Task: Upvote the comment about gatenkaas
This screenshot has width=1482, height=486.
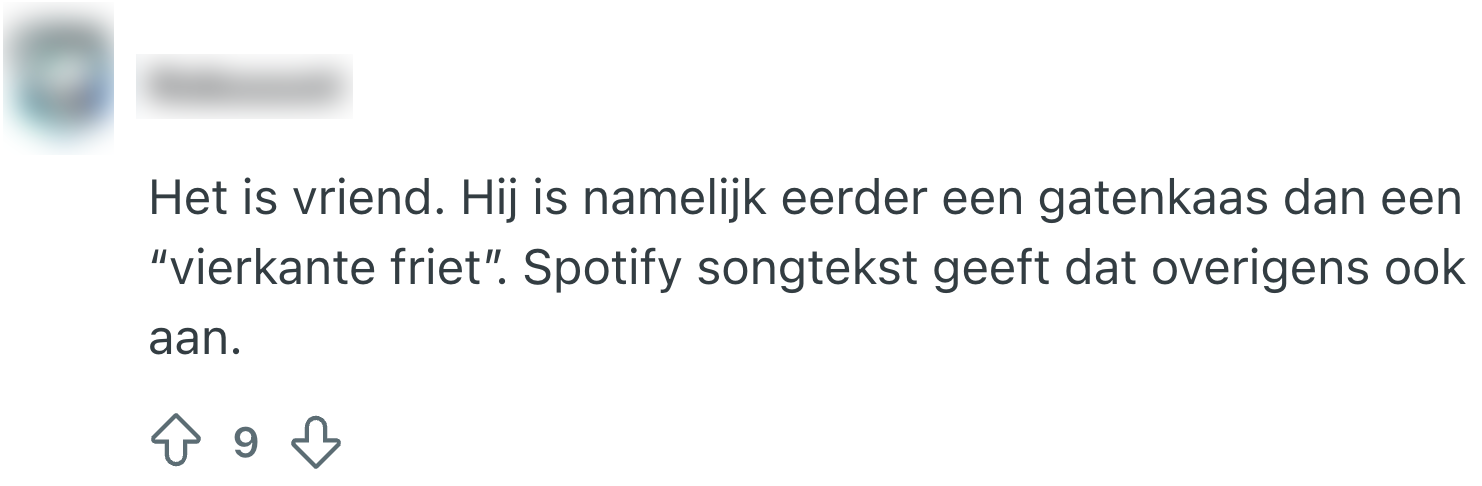Action: pos(175,442)
